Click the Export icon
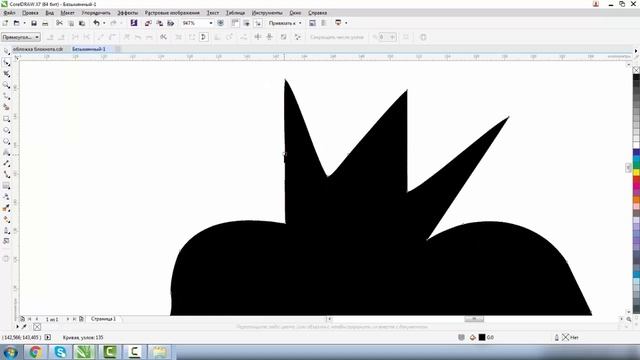The width and height of the screenshot is (640, 360). tap(160, 23)
